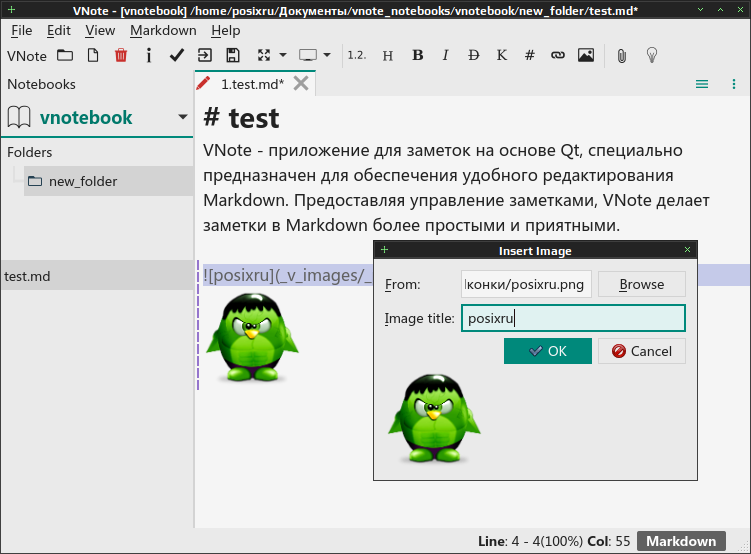
Task: Open the new notebook folder icon
Action: 65,56
